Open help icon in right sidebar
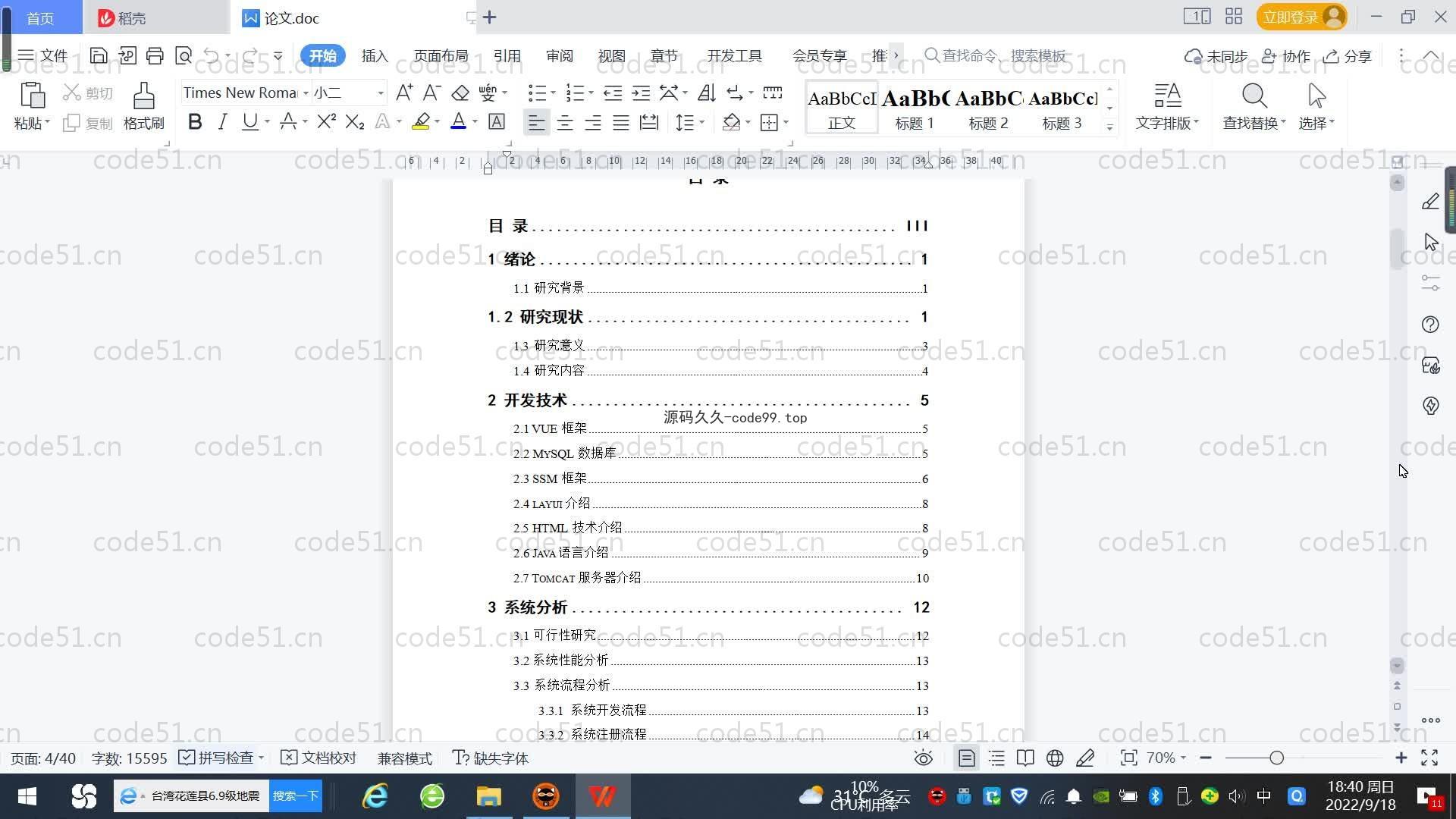1456x819 pixels. (x=1430, y=325)
